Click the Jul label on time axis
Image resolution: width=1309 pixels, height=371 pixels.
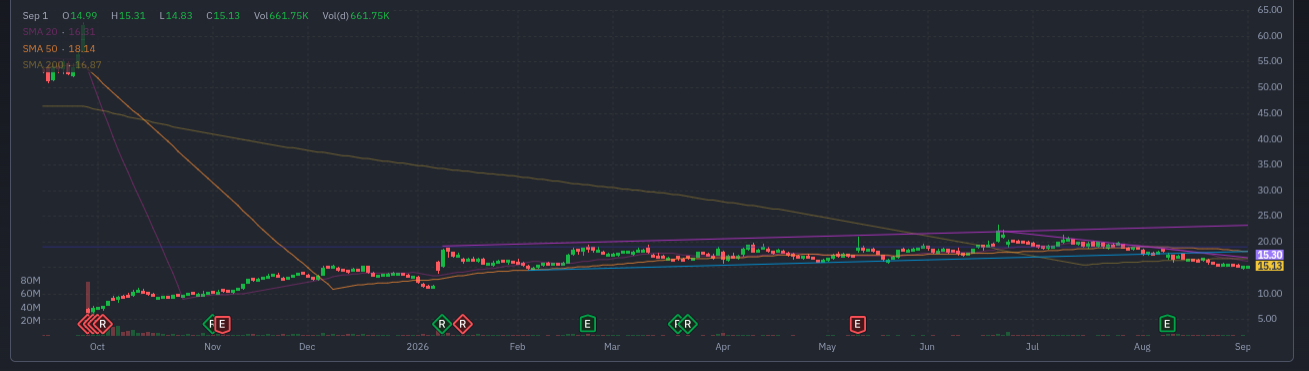[x=1032, y=347]
